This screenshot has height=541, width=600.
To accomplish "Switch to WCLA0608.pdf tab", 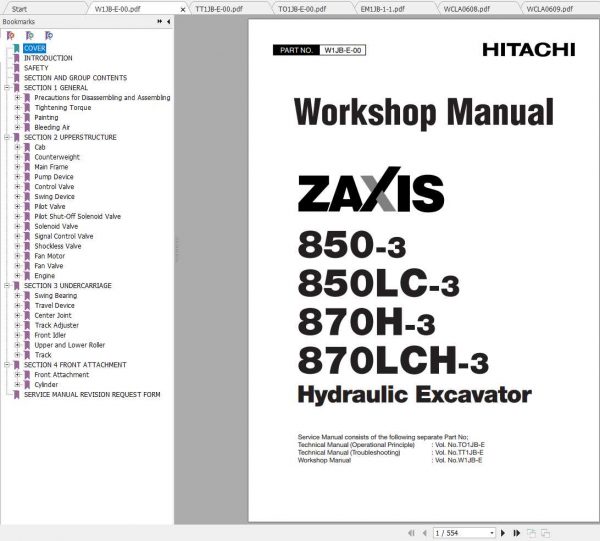I will coord(466,9).
